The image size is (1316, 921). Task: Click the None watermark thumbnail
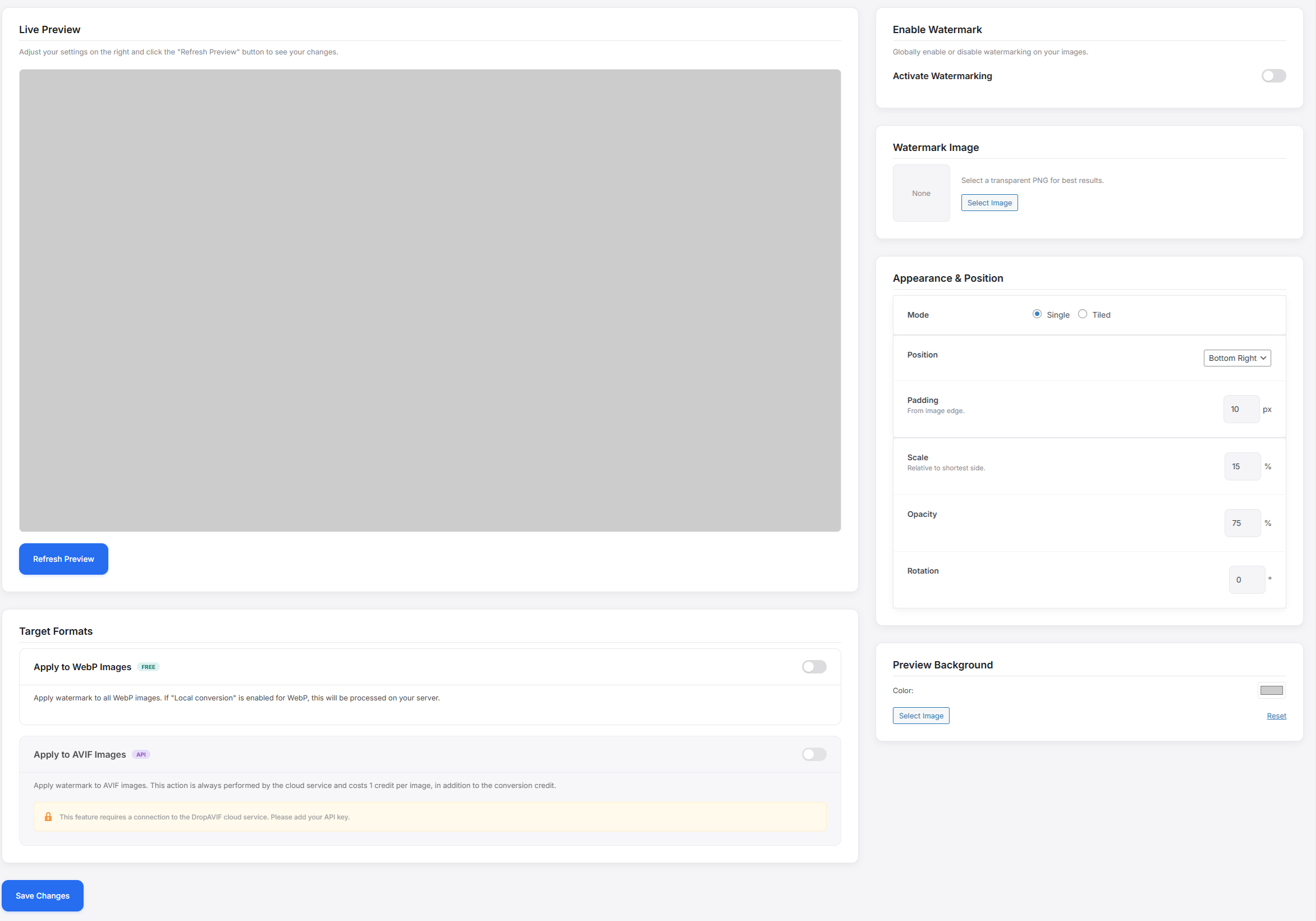click(x=920, y=193)
